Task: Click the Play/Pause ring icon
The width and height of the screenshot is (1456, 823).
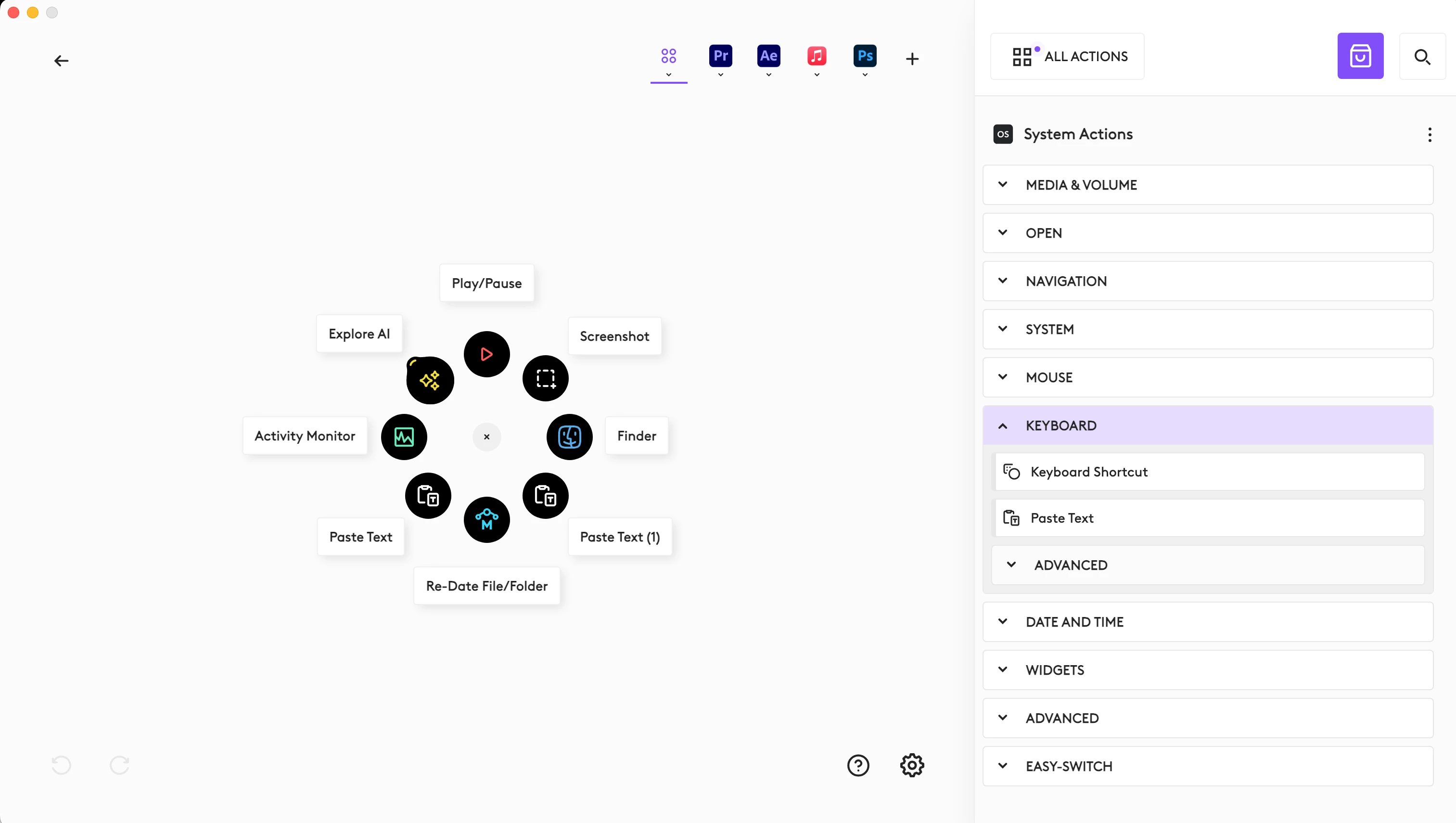Action: click(x=486, y=354)
